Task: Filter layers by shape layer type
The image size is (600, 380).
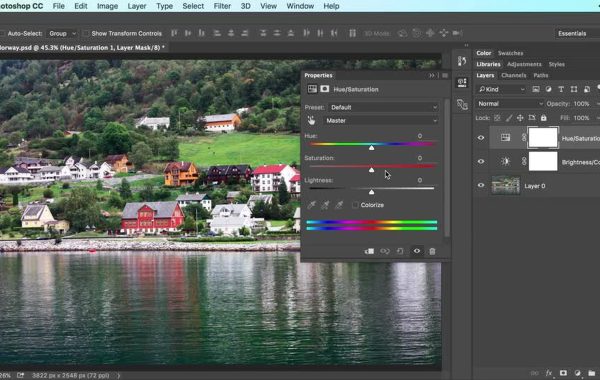Action: (x=574, y=89)
